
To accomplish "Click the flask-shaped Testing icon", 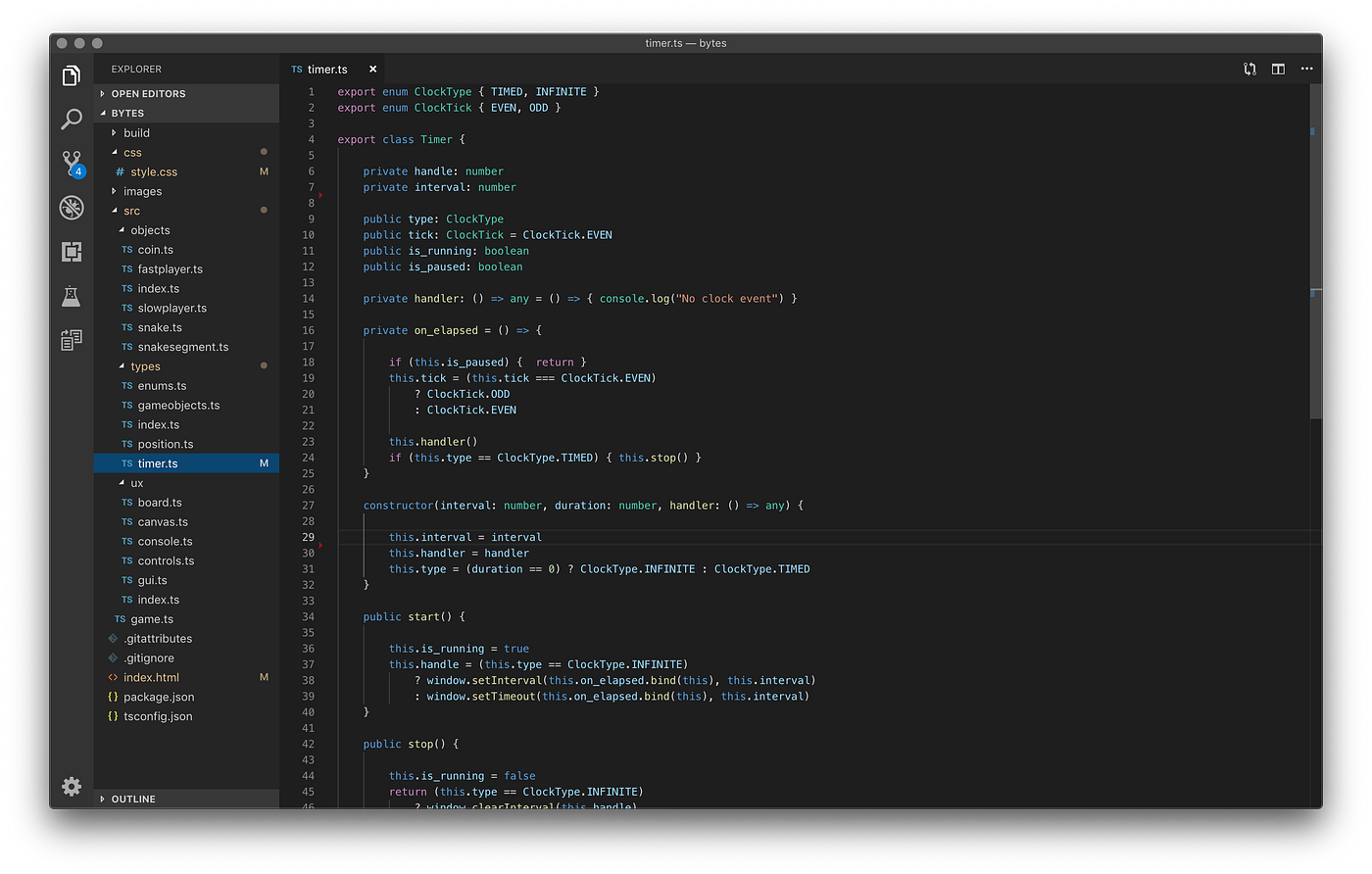I will click(x=71, y=296).
